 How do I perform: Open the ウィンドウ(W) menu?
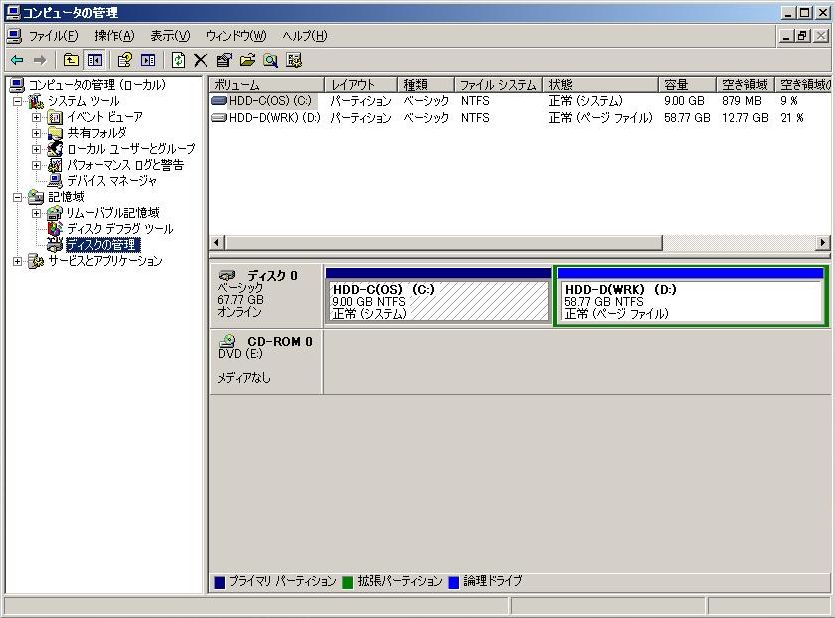236,36
